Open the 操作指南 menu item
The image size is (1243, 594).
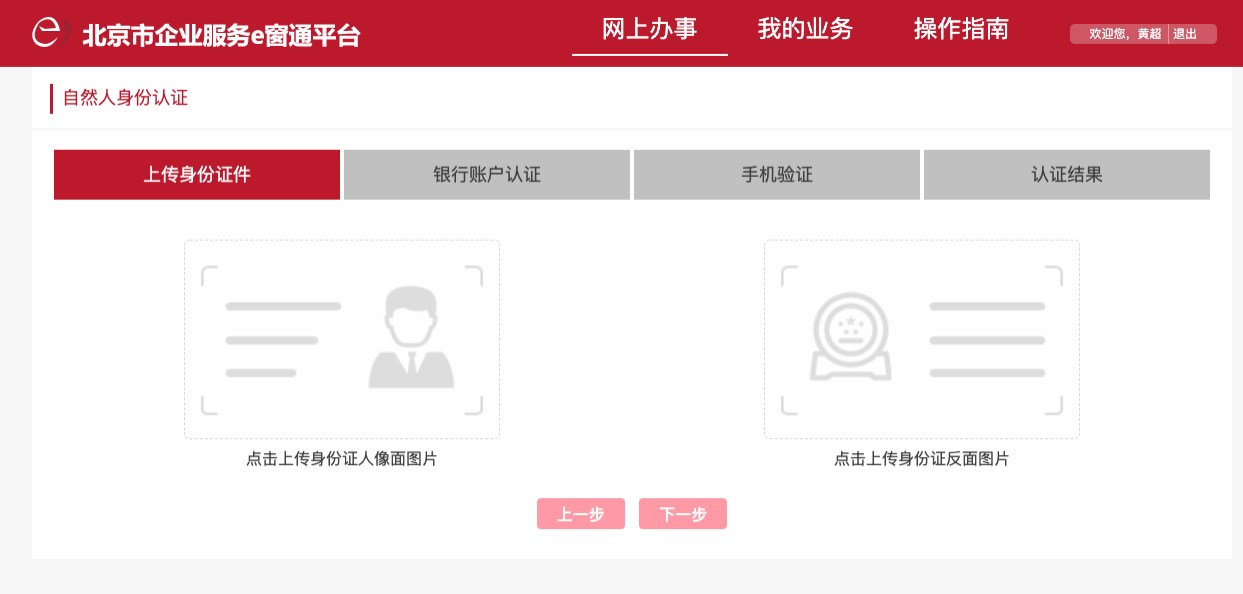[x=961, y=29]
